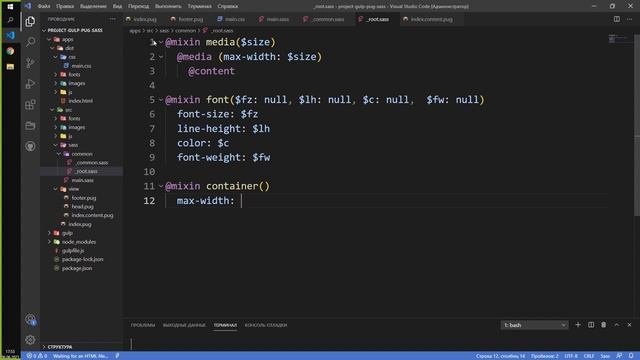
Task: Click the Windows taskbar search icon
Action: pyautogui.click(x=10, y=20)
